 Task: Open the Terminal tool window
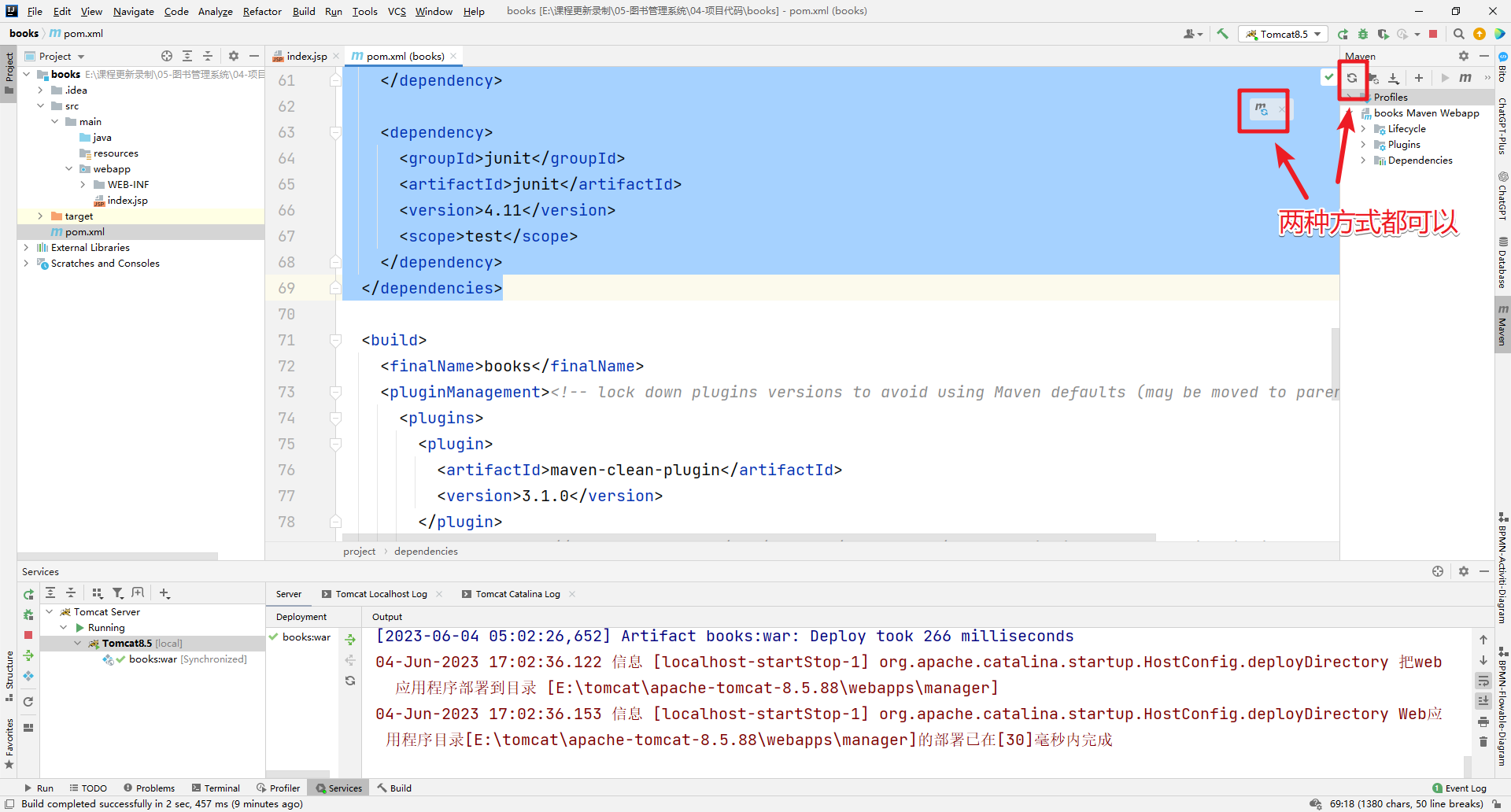[x=216, y=788]
